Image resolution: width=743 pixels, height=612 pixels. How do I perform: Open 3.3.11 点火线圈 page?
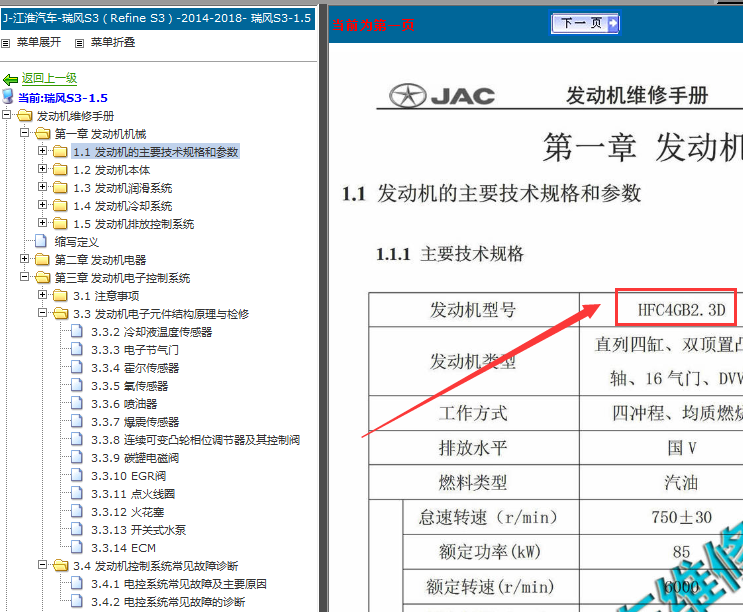point(133,494)
